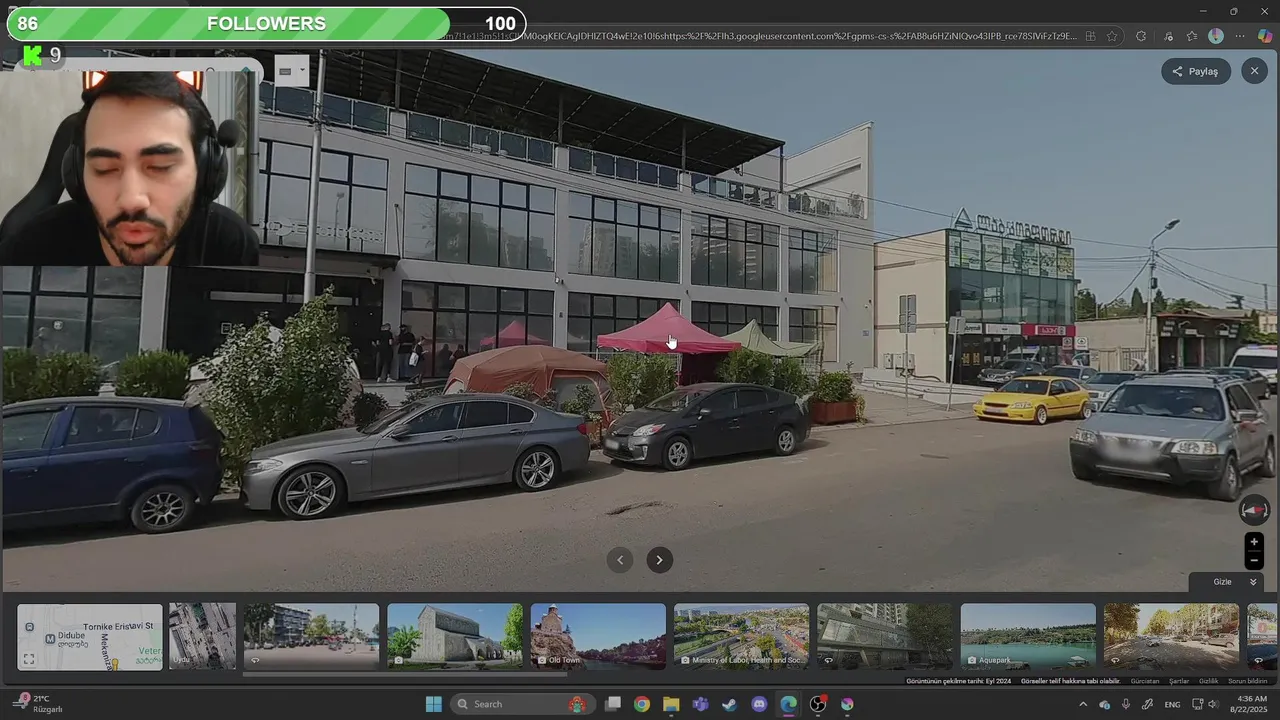1280x720 pixels.
Task: Switch the ENG input language
Action: [x=1172, y=704]
